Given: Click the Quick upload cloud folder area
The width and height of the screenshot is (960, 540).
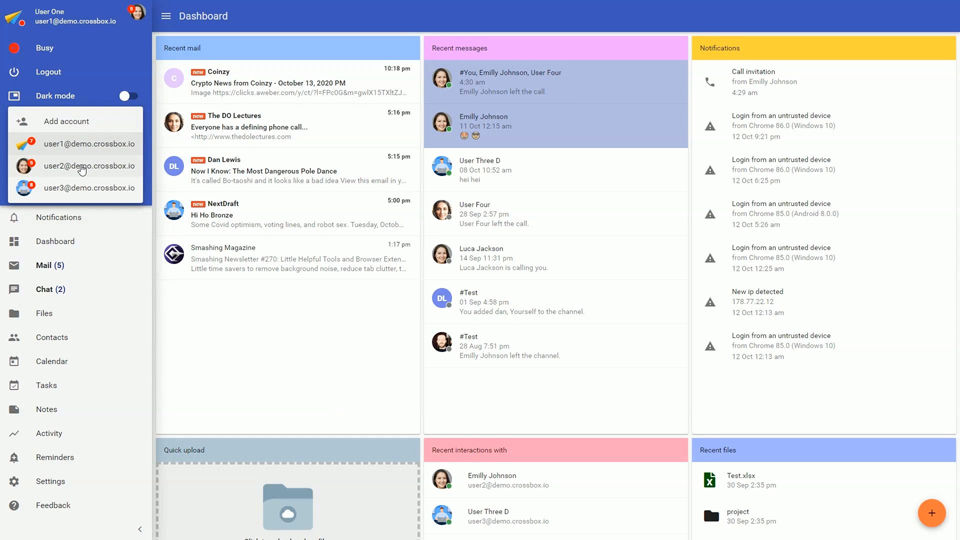Looking at the screenshot, I should point(287,507).
